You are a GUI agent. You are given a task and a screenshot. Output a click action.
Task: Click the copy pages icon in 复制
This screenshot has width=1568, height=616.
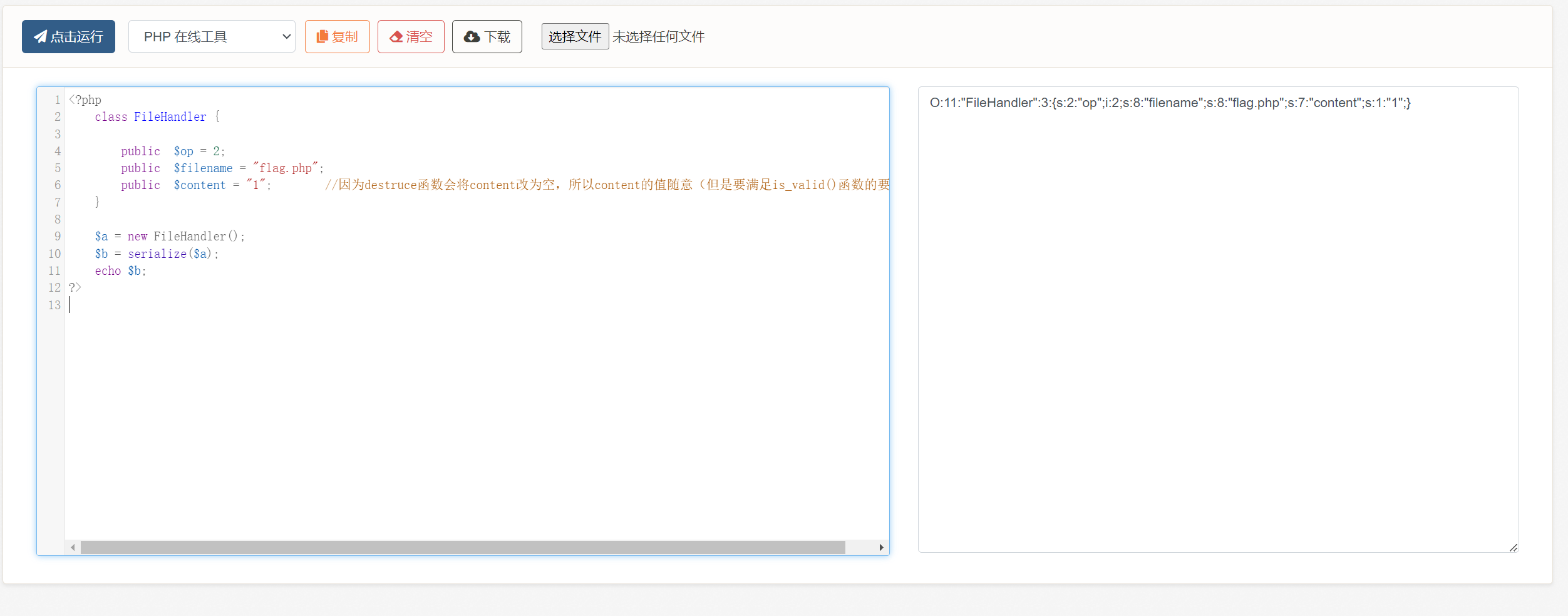tap(322, 37)
